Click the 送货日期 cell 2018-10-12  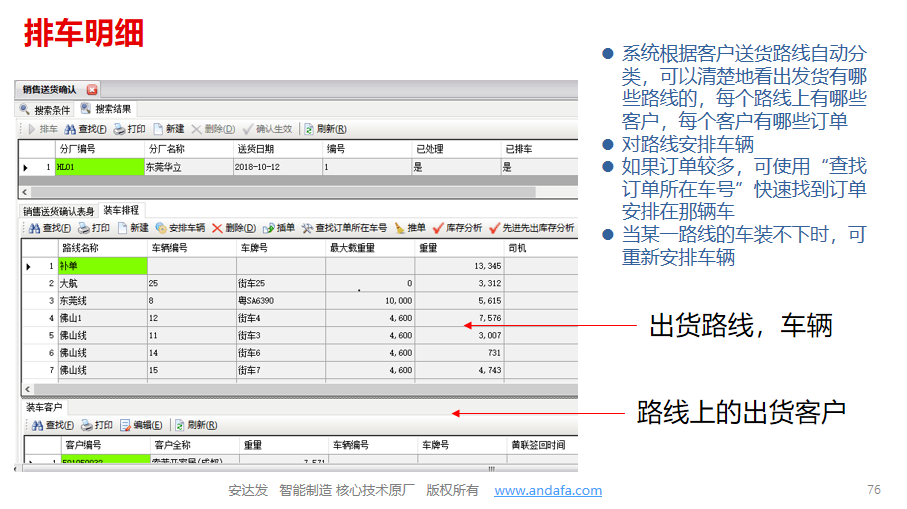point(257,167)
